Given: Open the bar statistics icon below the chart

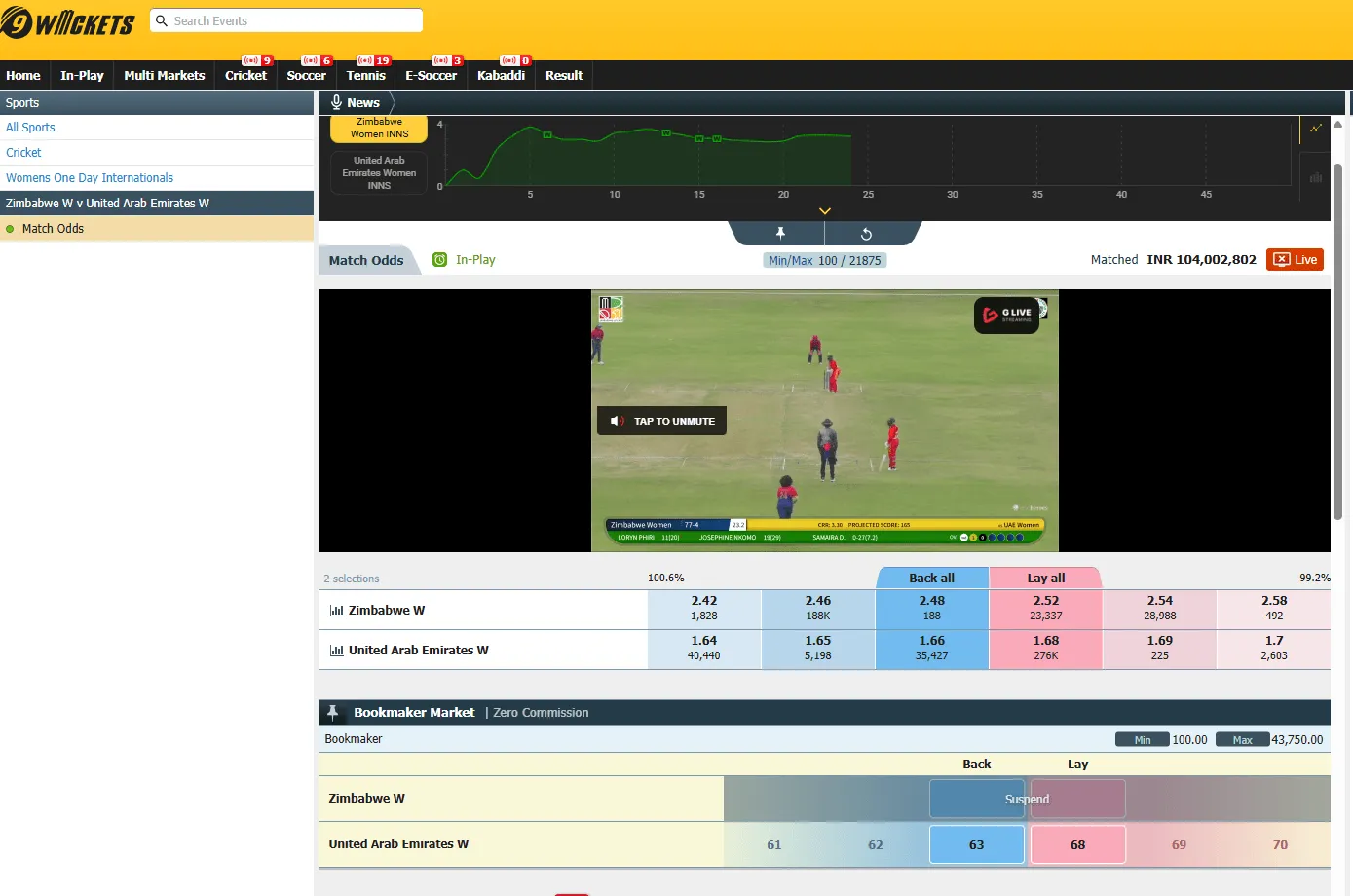Looking at the screenshot, I should [x=1316, y=177].
